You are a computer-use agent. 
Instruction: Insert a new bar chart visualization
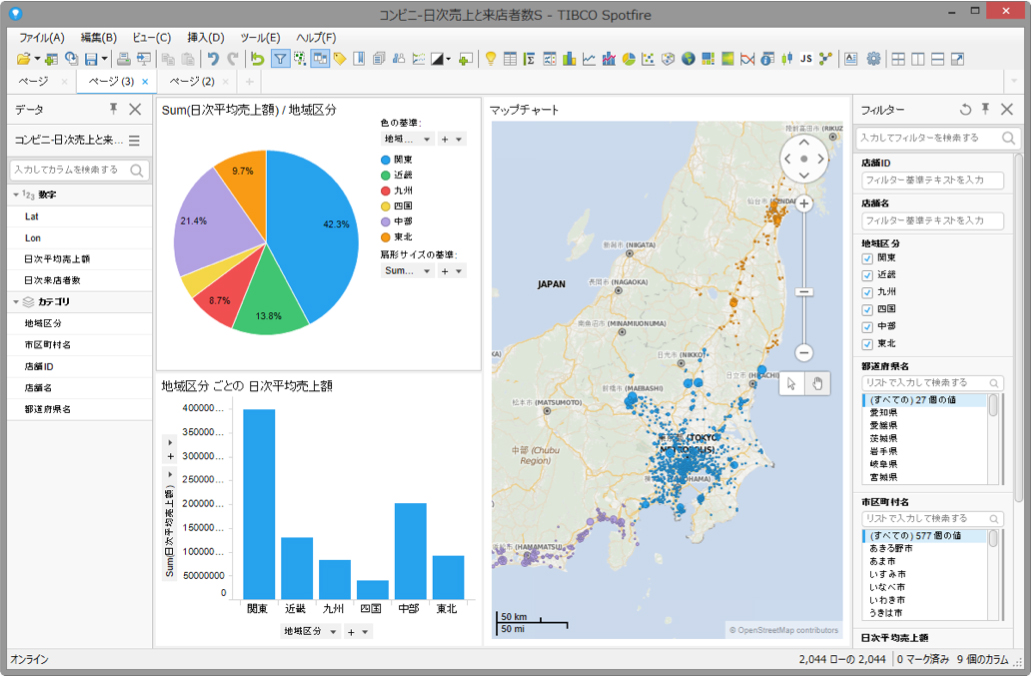coord(567,59)
